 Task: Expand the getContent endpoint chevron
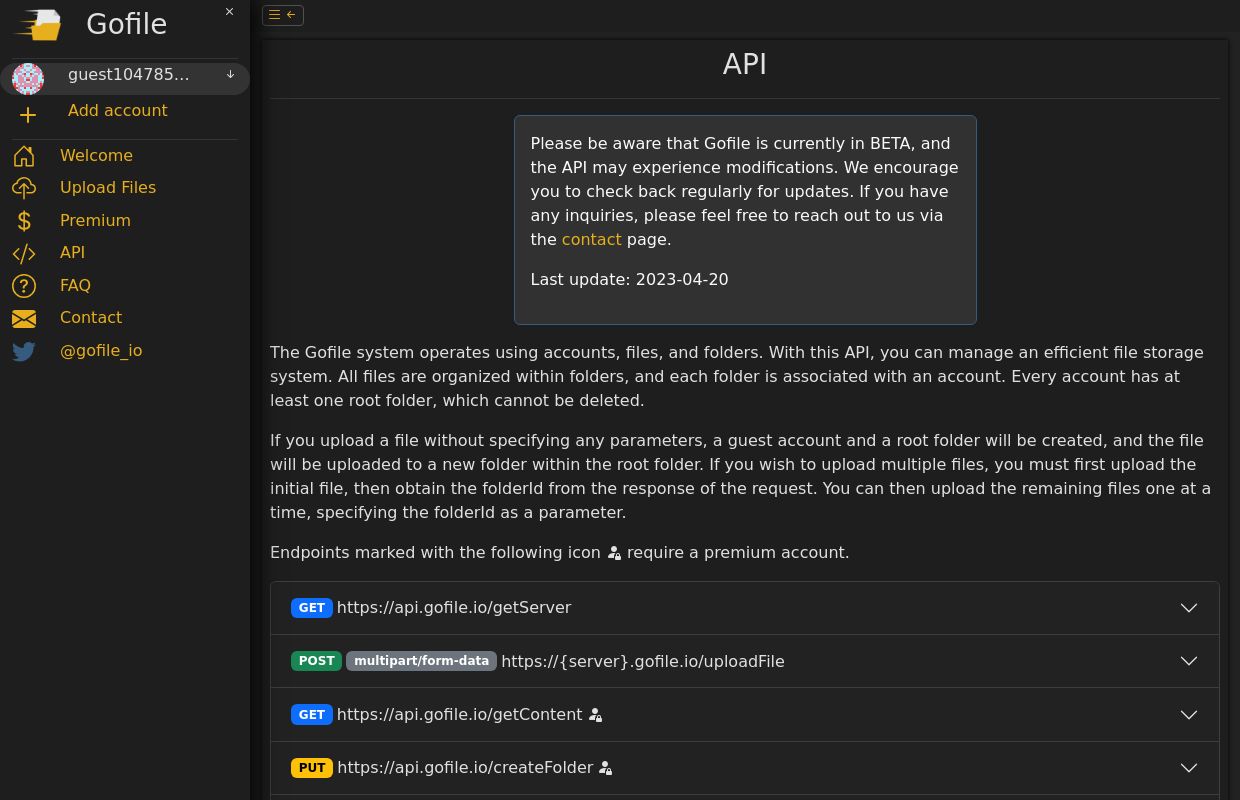click(x=1189, y=715)
